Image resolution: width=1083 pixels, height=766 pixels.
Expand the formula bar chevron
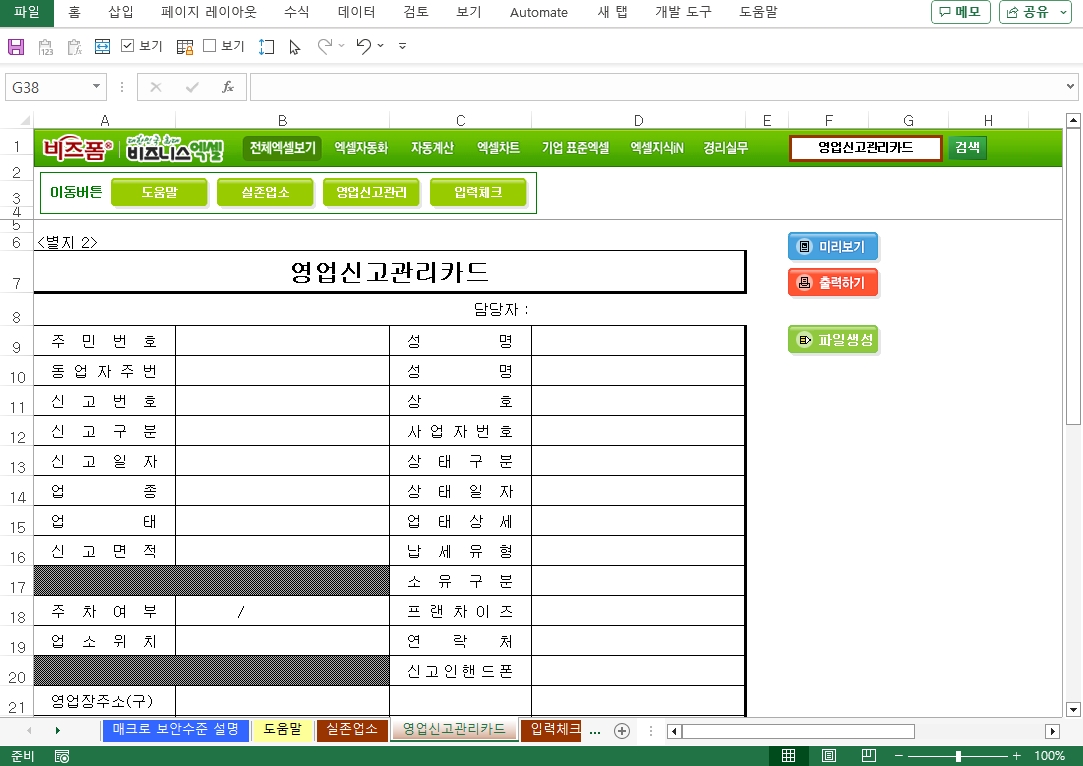1071,87
